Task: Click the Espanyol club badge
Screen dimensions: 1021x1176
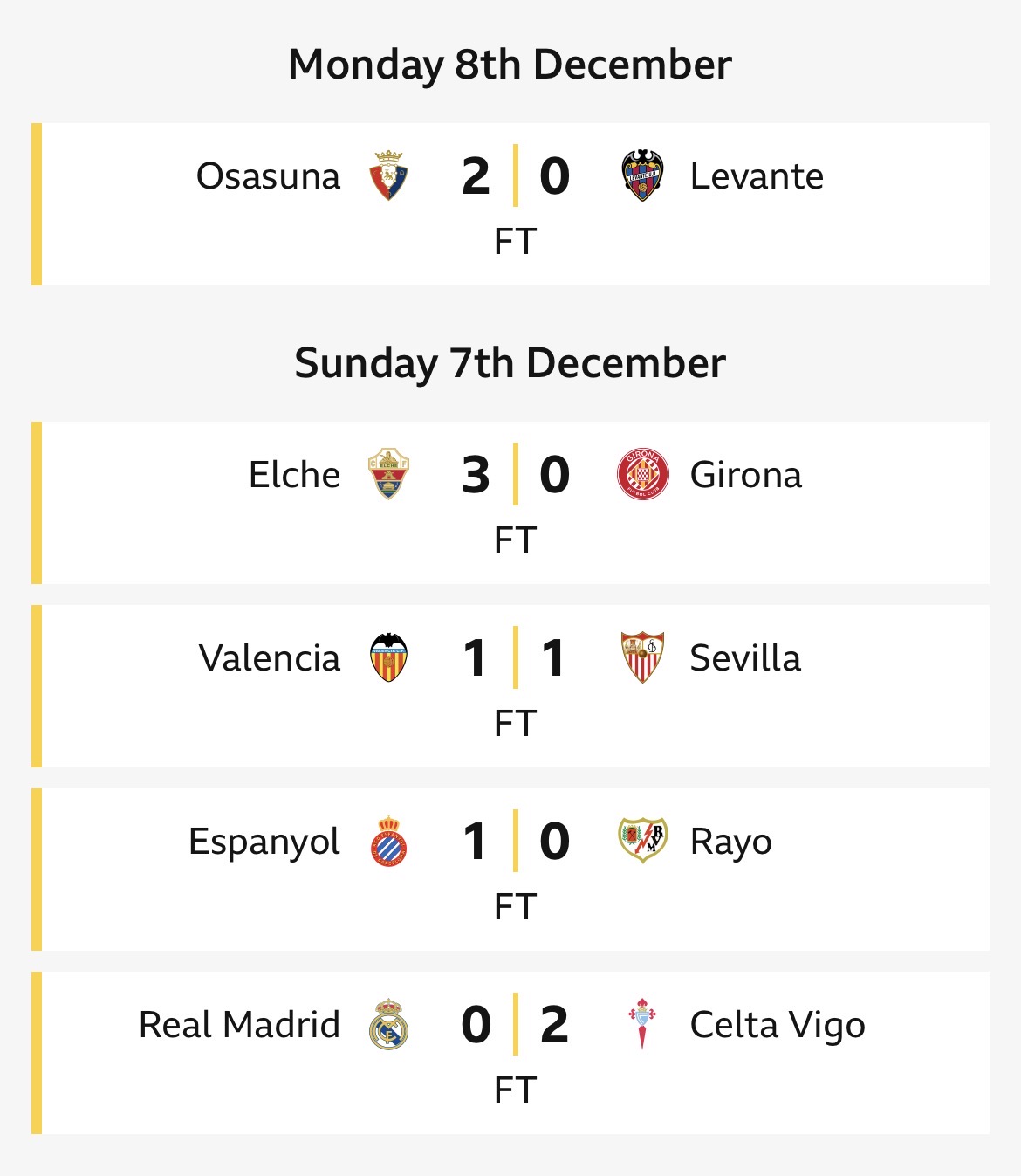Action: pos(388,841)
